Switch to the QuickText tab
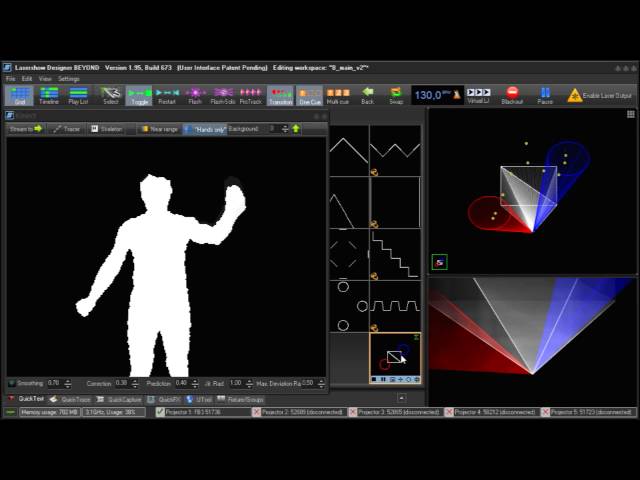The width and height of the screenshot is (640, 480). point(26,399)
